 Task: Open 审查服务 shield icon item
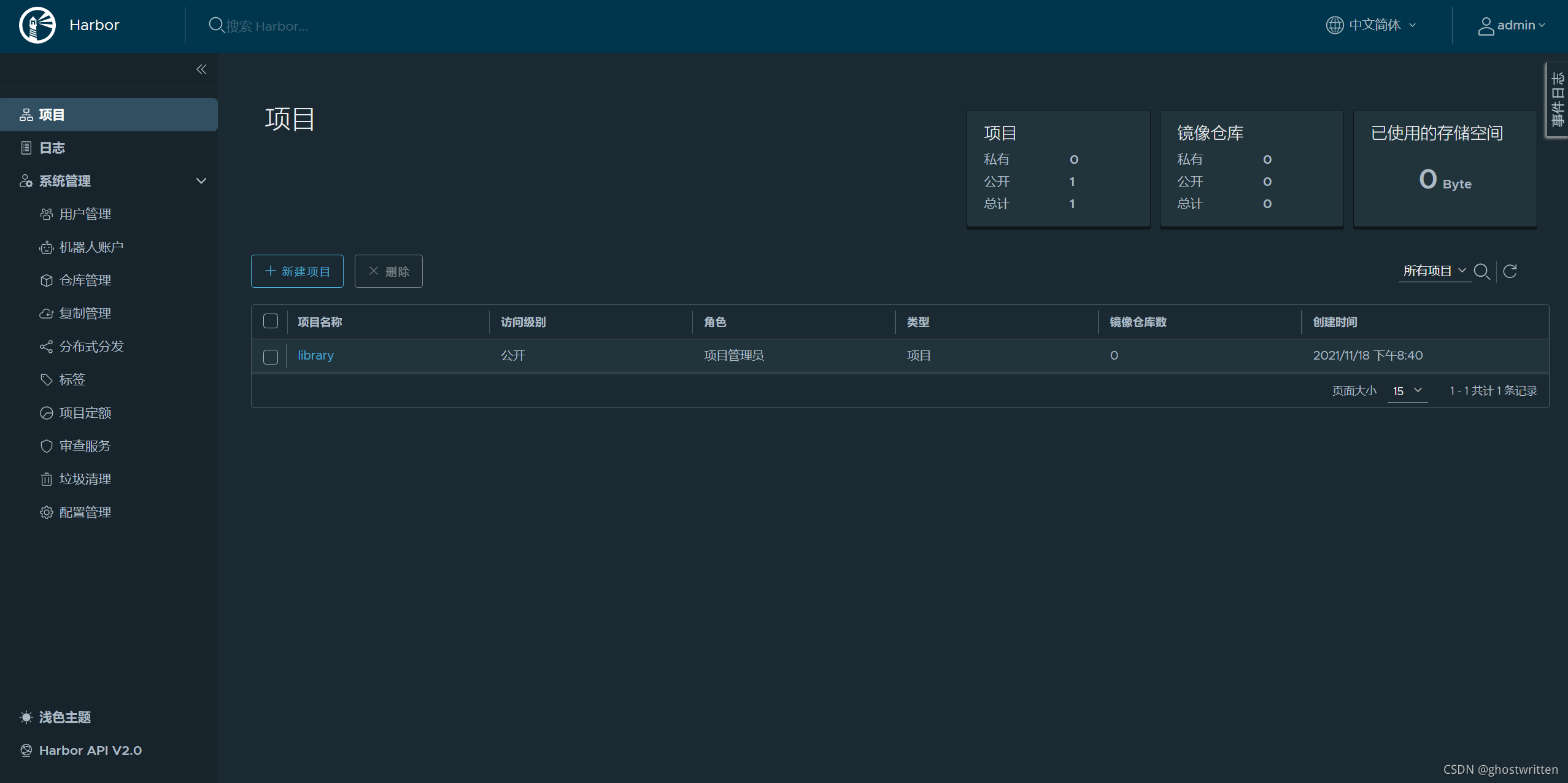tap(85, 446)
